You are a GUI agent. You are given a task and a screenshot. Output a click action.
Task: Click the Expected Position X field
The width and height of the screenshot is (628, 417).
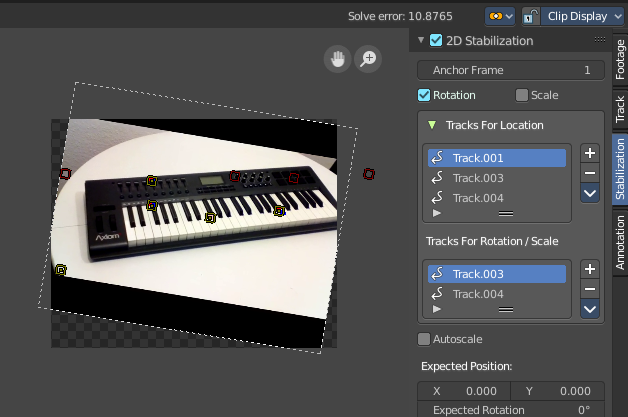(464, 391)
